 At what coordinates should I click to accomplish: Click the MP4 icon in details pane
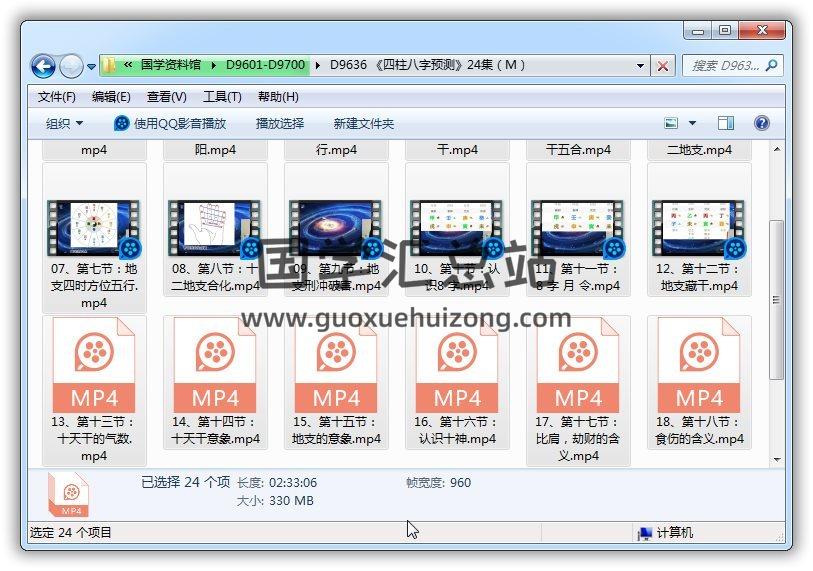point(68,495)
